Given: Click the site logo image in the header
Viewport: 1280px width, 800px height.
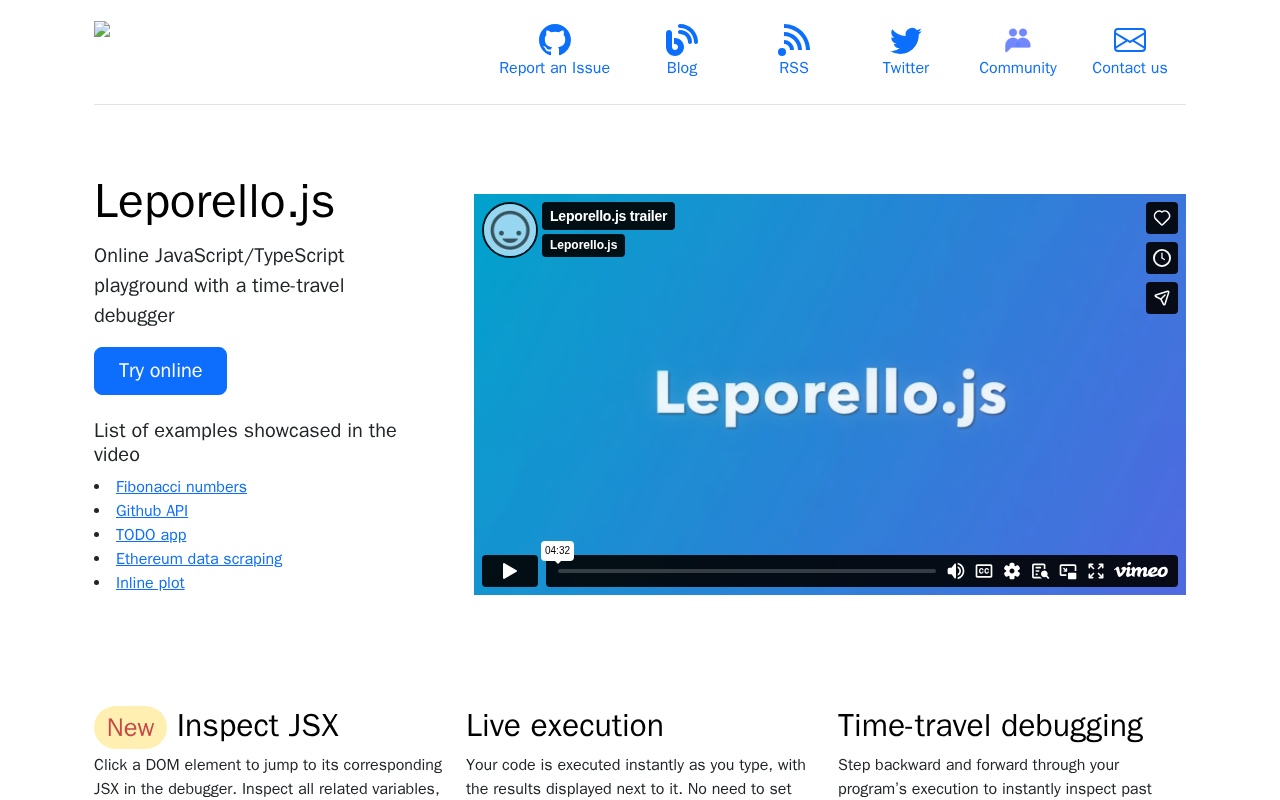Looking at the screenshot, I should pyautogui.click(x=102, y=30).
